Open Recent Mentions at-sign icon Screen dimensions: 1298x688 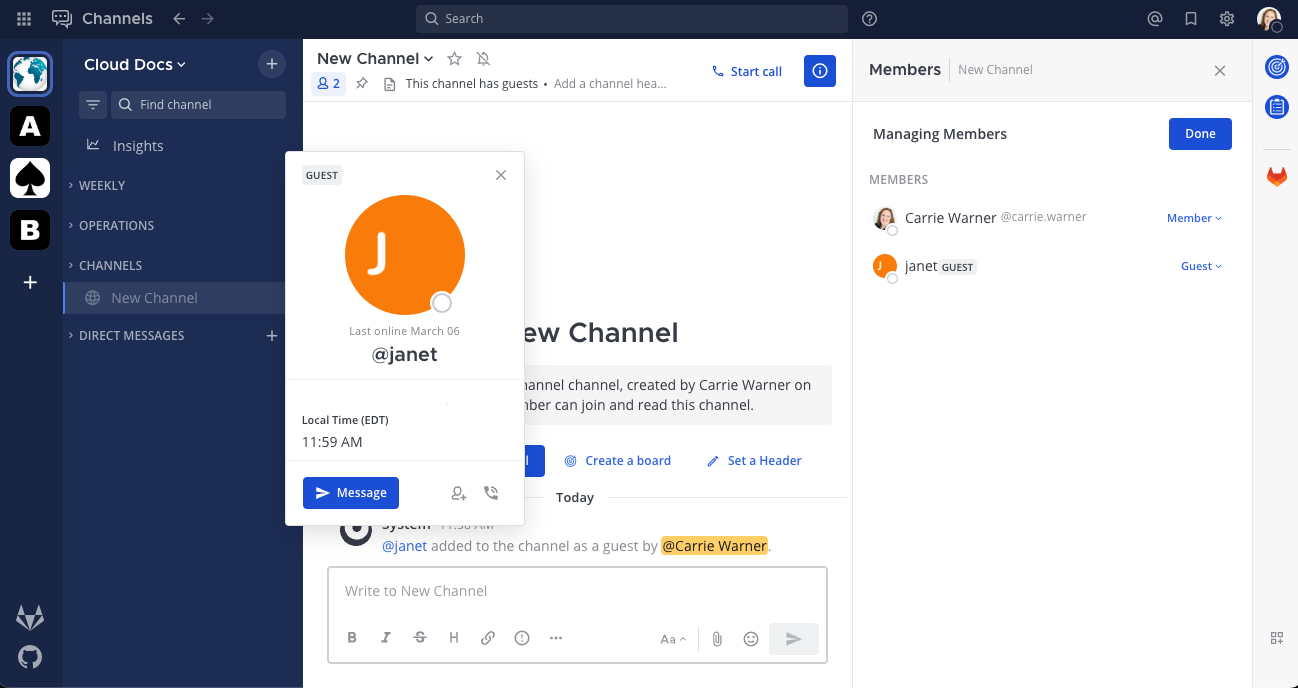tap(1155, 19)
